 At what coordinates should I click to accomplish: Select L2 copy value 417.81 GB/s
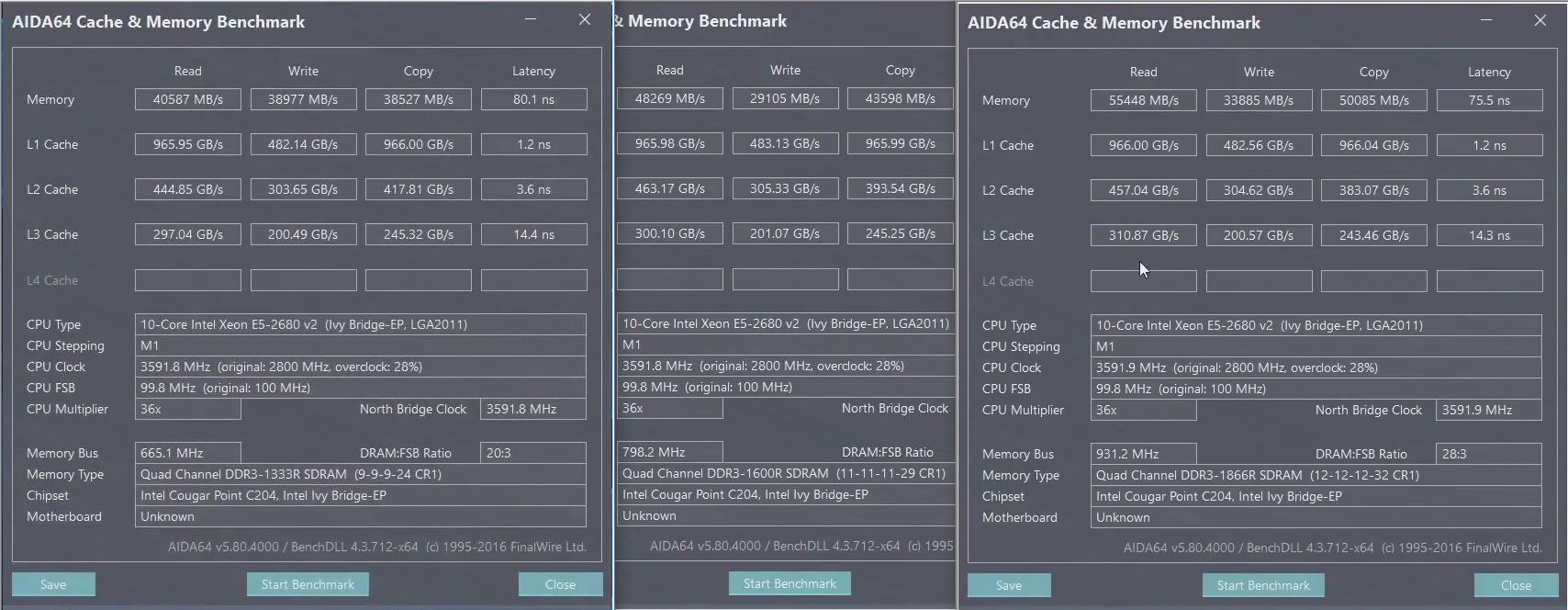[419, 189]
